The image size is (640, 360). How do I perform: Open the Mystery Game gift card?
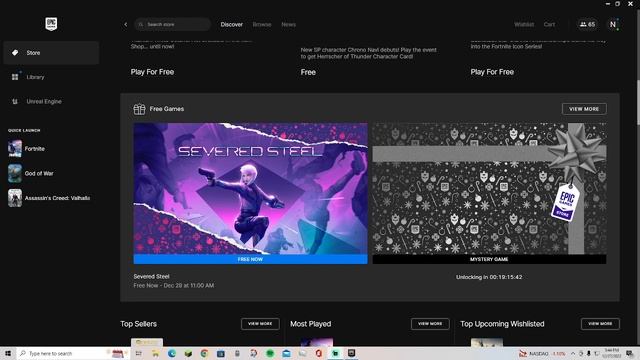click(489, 189)
